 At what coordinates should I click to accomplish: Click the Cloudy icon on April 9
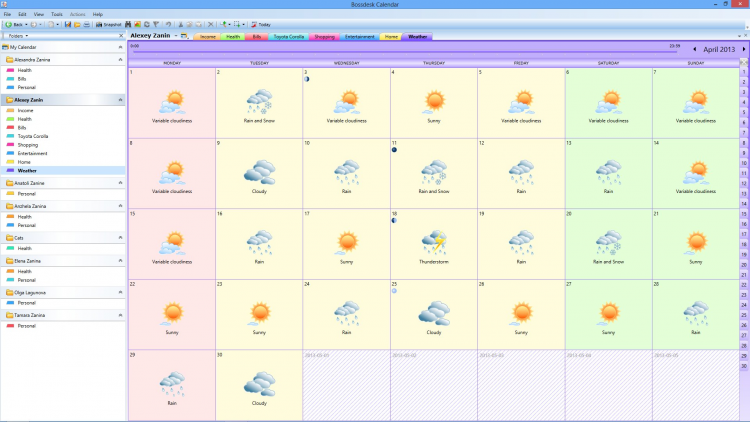click(259, 172)
